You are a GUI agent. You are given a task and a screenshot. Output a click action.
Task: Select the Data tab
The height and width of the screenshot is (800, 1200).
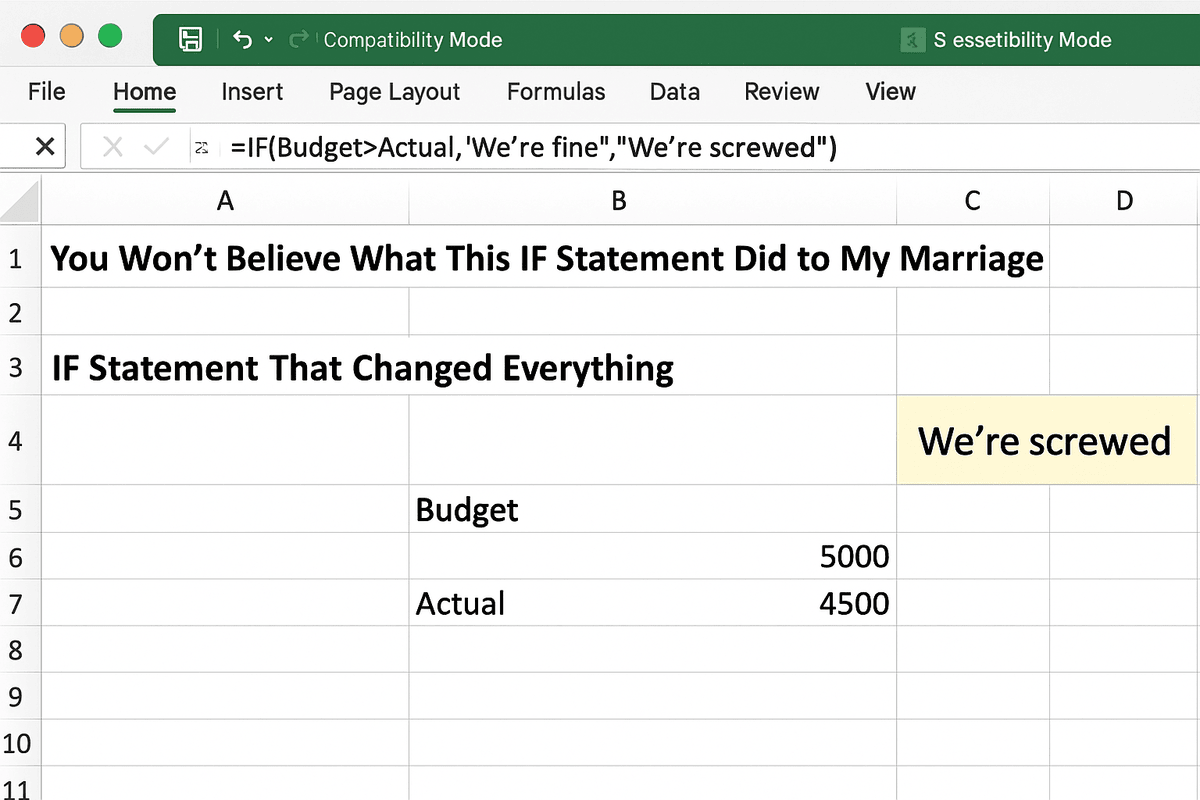coord(674,92)
